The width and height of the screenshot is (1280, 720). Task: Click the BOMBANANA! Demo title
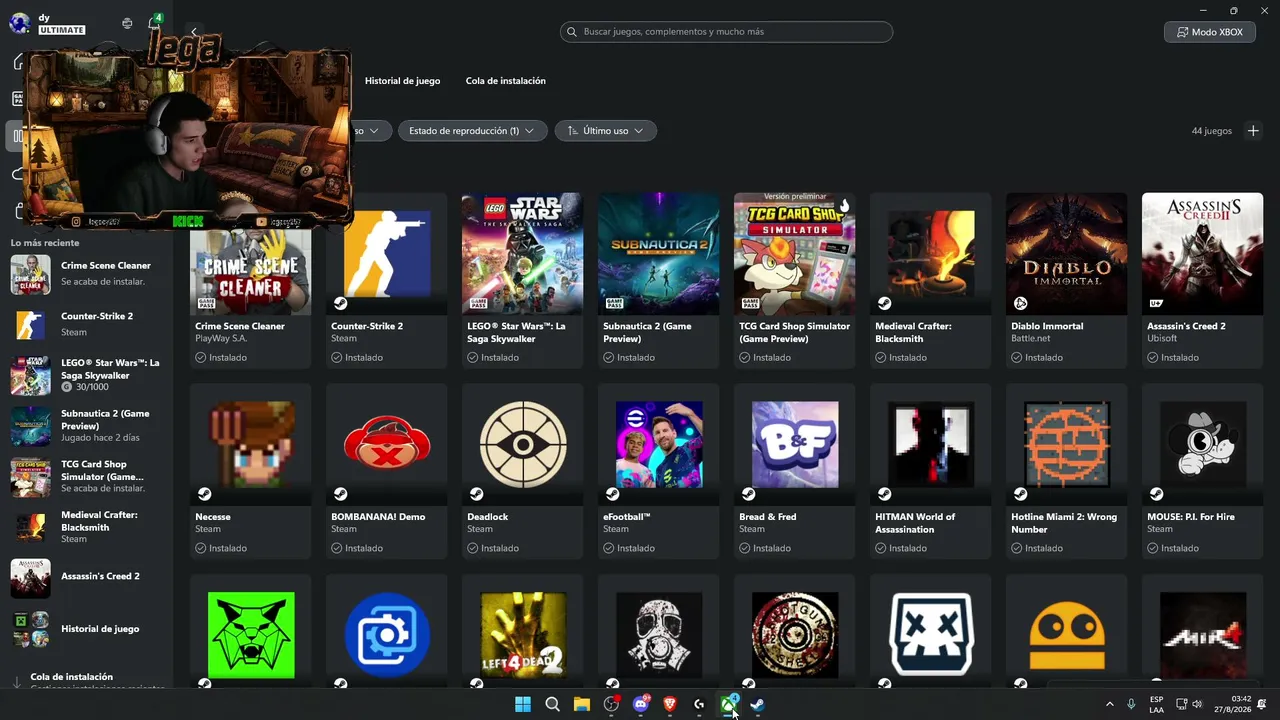(x=378, y=517)
